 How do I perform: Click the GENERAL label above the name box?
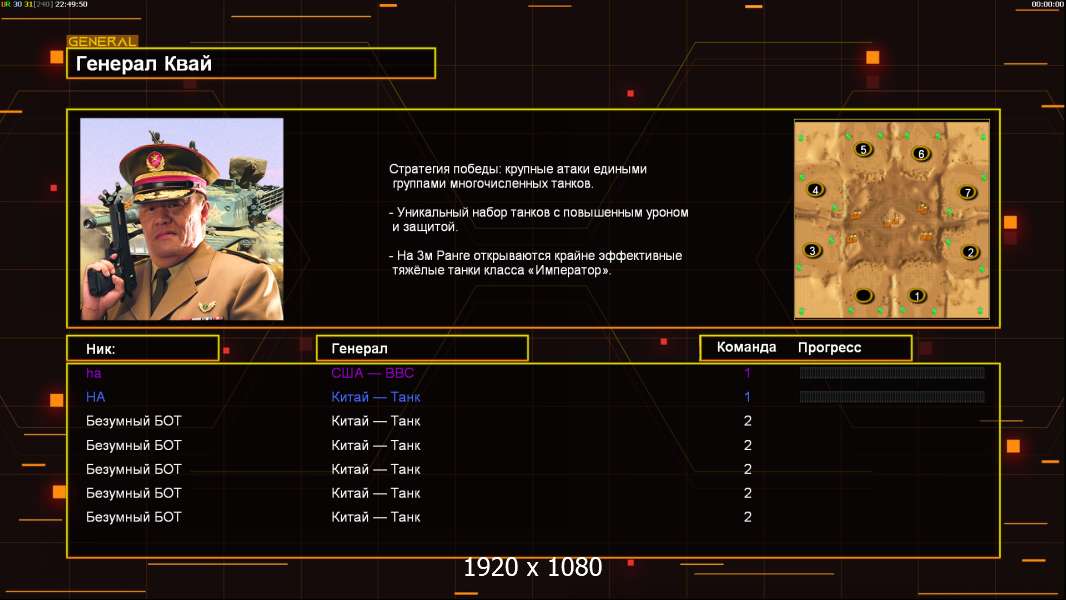[x=103, y=41]
